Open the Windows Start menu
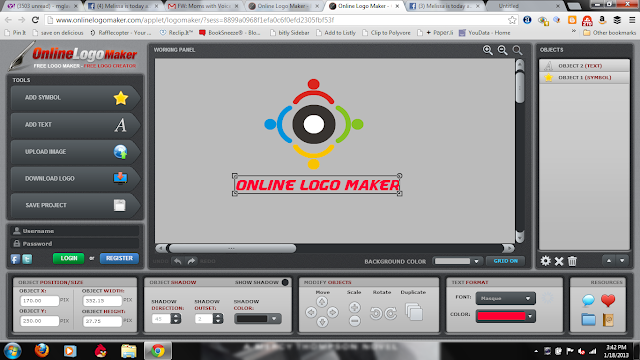This screenshot has height=360, width=640. (12, 351)
